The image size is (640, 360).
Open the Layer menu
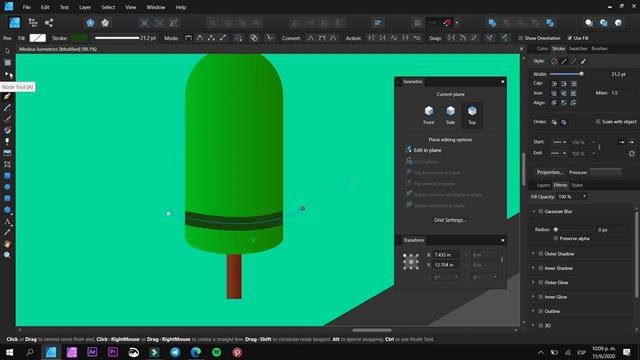tap(85, 7)
